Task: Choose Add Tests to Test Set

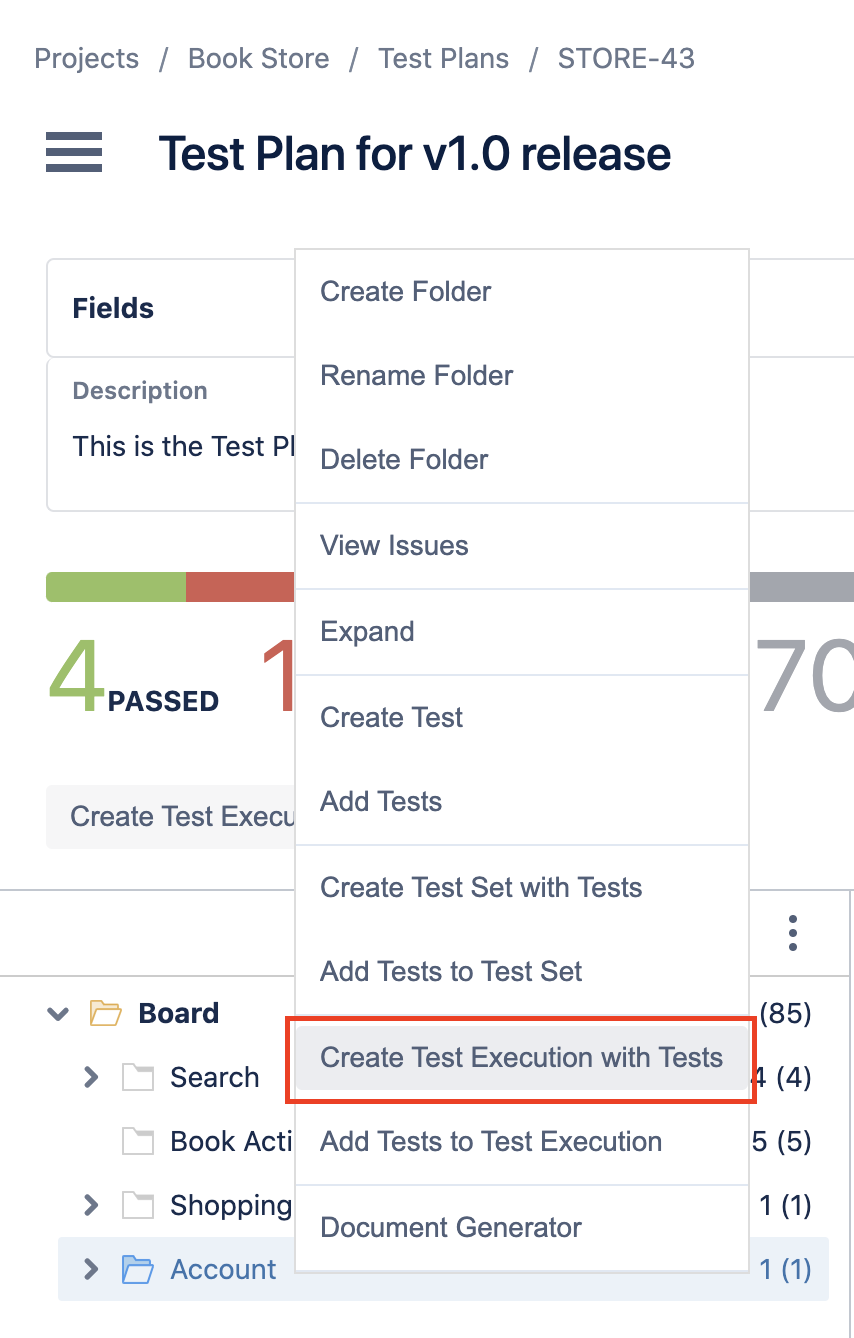Action: 521,971
